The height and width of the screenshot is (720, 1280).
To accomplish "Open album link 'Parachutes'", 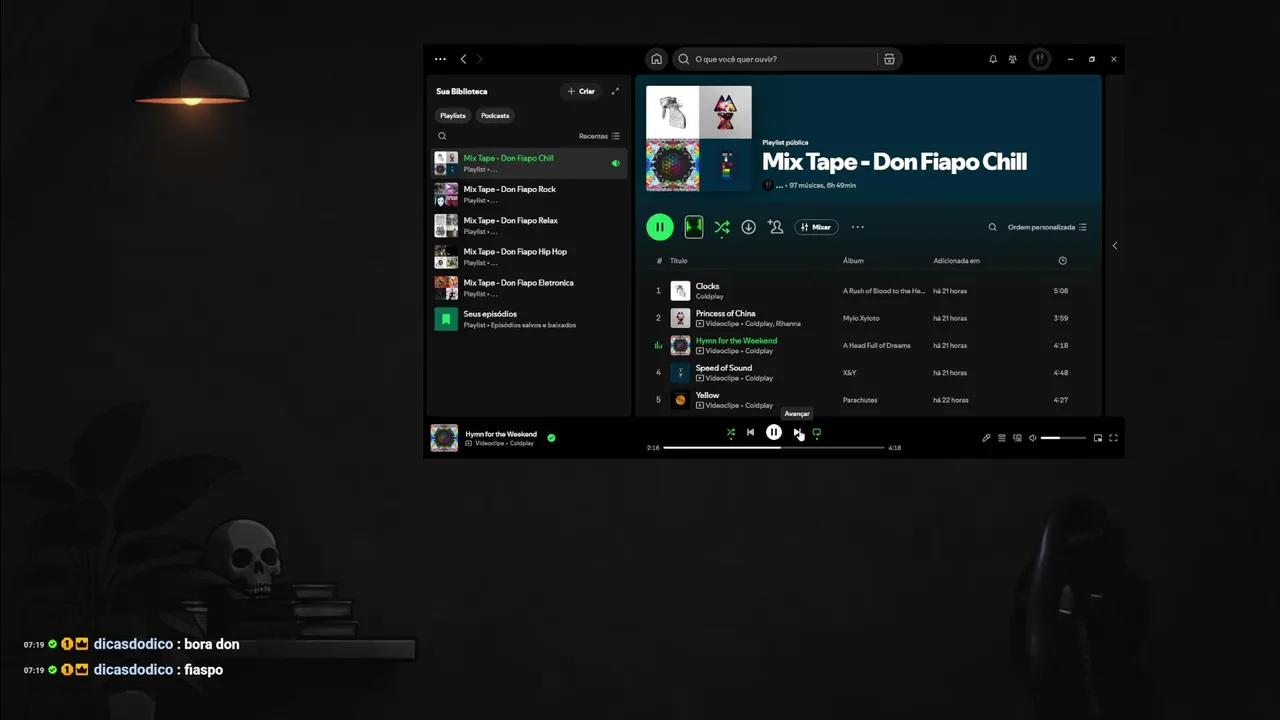I will pyautogui.click(x=860, y=400).
